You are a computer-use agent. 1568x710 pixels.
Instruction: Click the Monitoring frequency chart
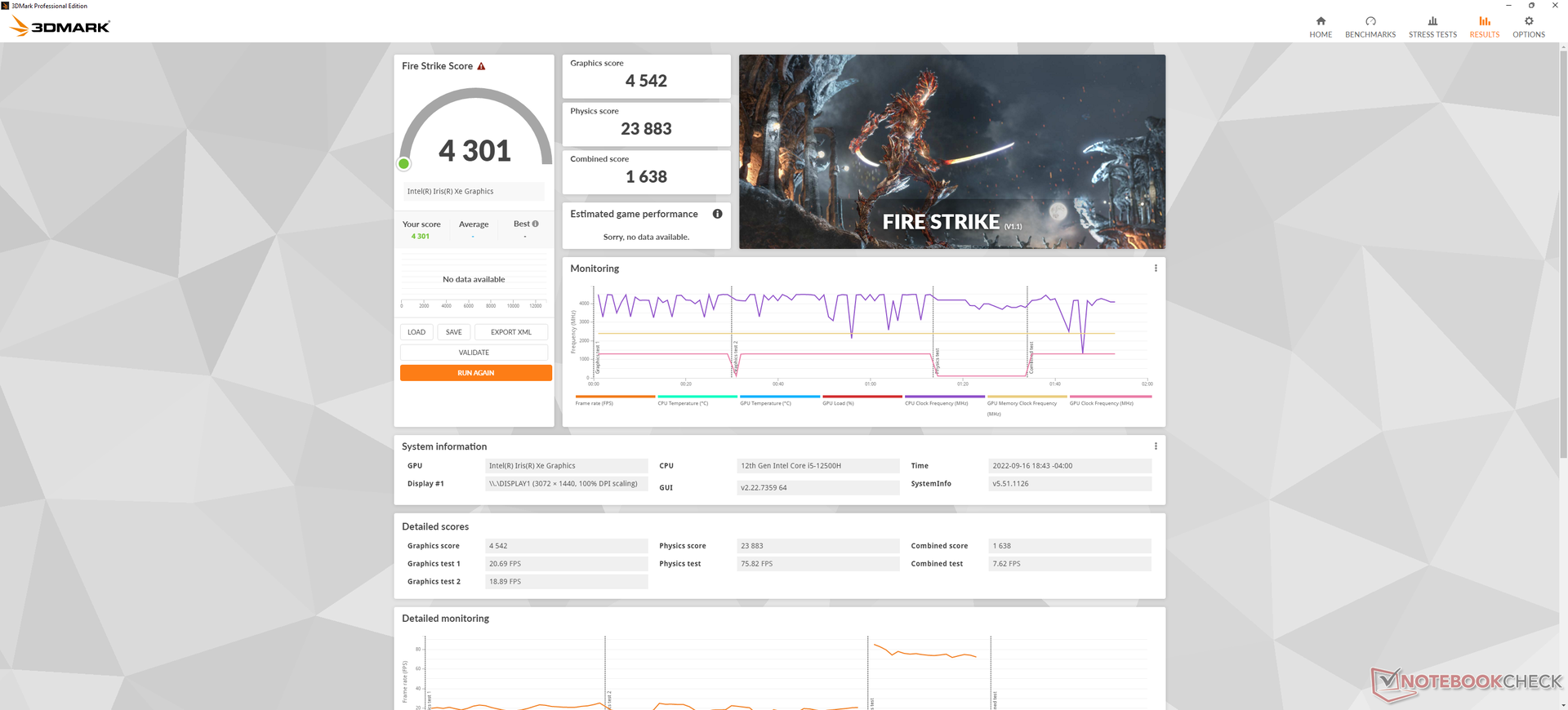point(862,335)
